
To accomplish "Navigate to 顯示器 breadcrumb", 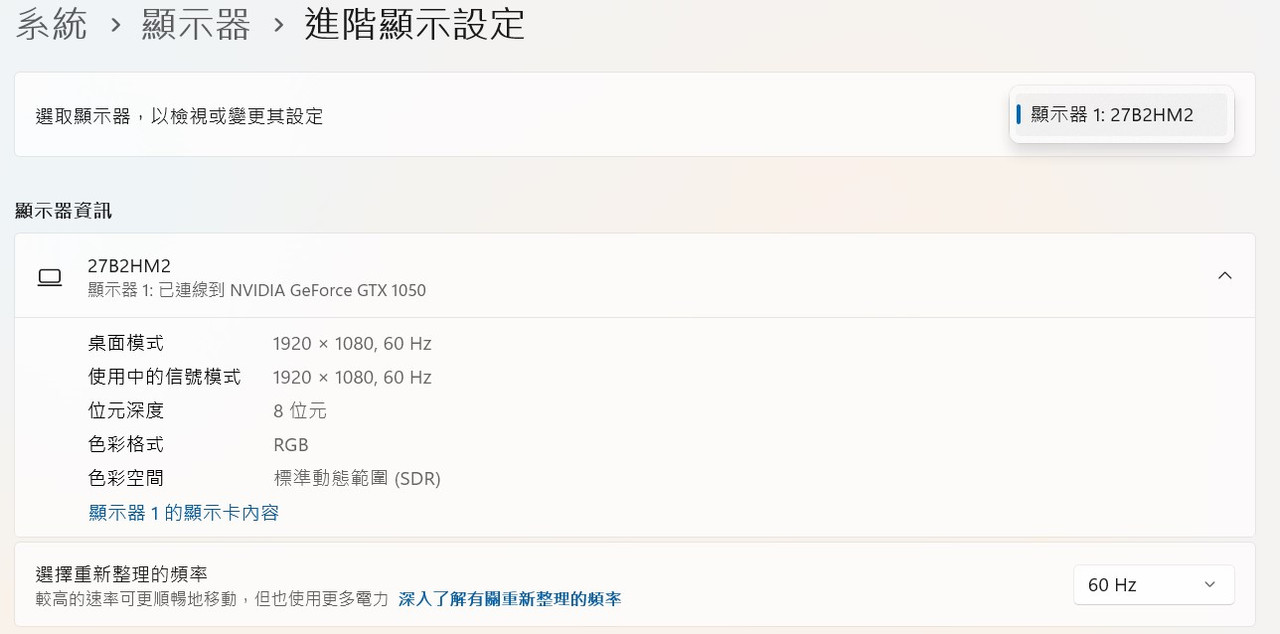I will (196, 25).
